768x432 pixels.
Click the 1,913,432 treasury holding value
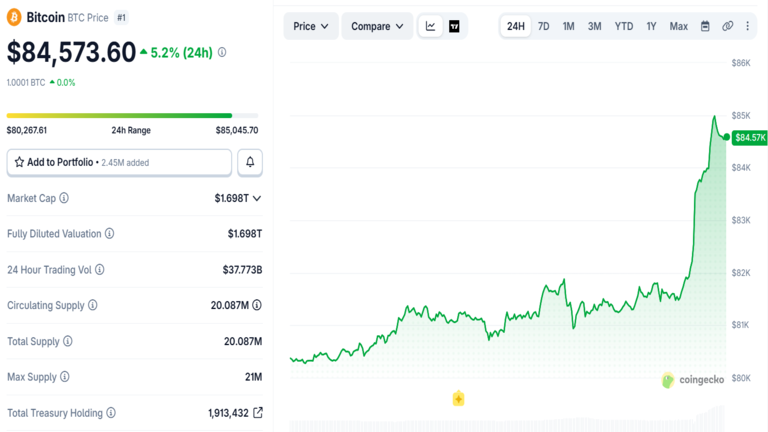[x=228, y=413]
